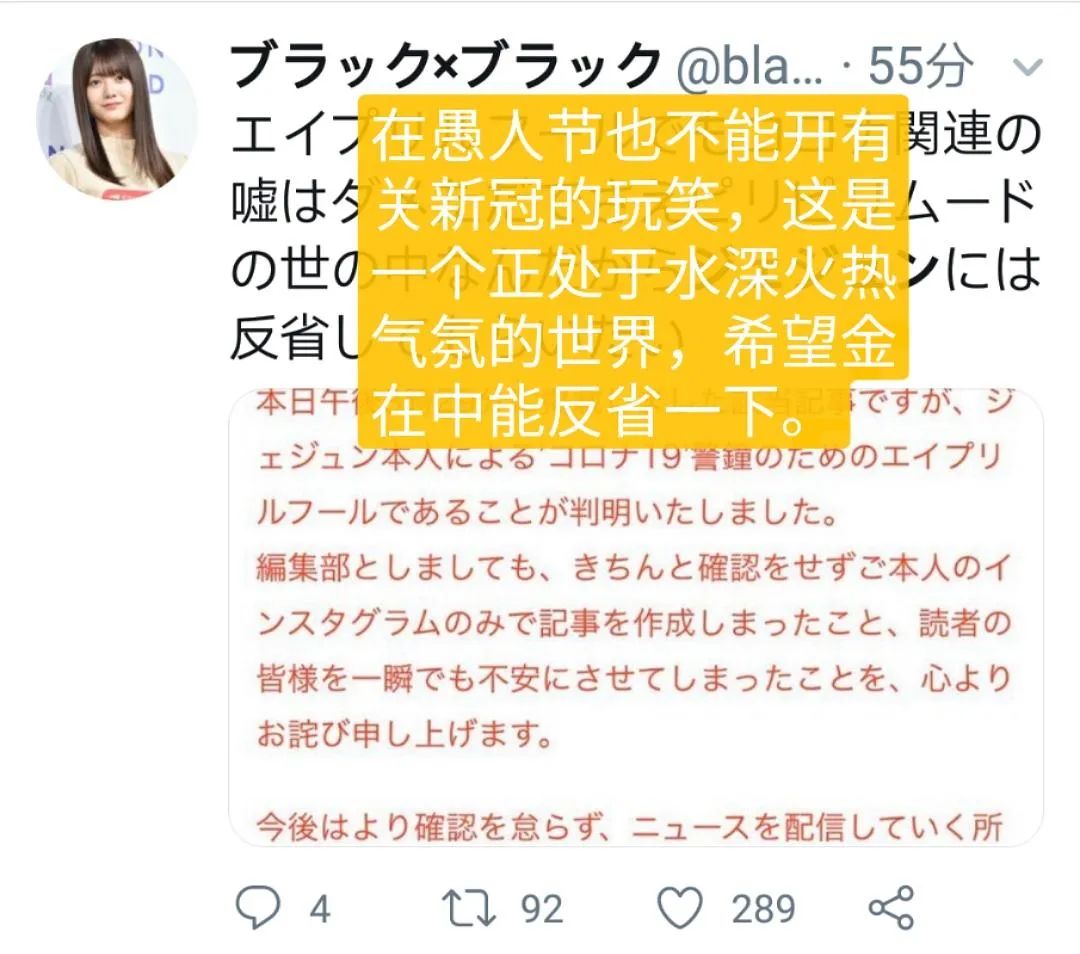The width and height of the screenshot is (1080, 954).
Task: Like the tweet with heart icon
Action: pos(681,908)
